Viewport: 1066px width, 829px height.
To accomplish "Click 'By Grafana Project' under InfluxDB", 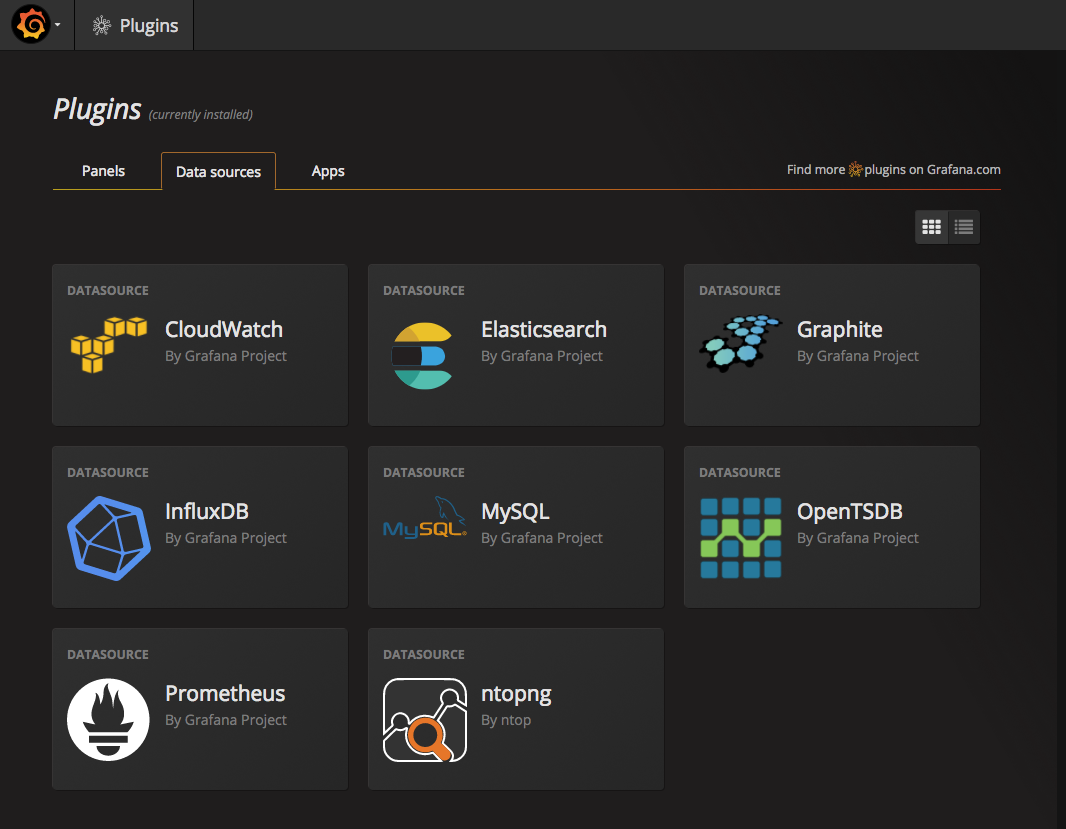I will (x=226, y=538).
